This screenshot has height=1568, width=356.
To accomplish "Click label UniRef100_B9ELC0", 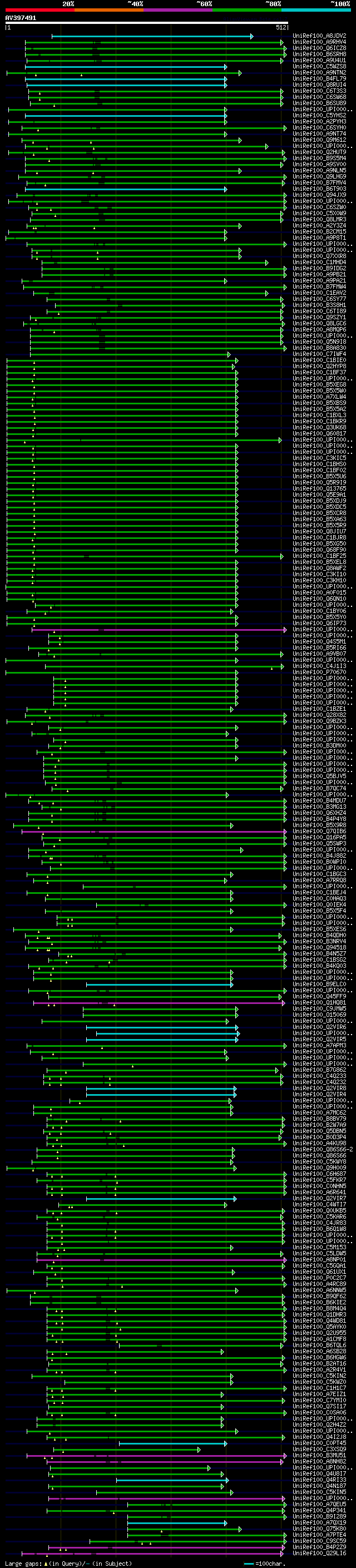I will point(319,985).
